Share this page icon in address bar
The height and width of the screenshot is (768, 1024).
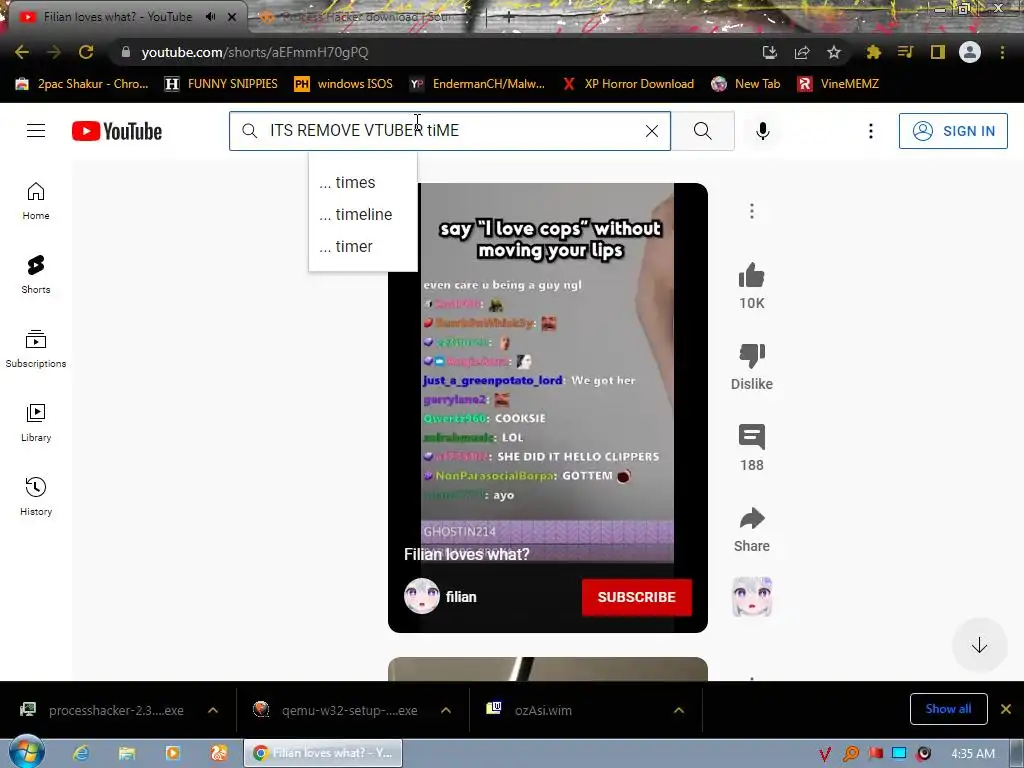(802, 52)
